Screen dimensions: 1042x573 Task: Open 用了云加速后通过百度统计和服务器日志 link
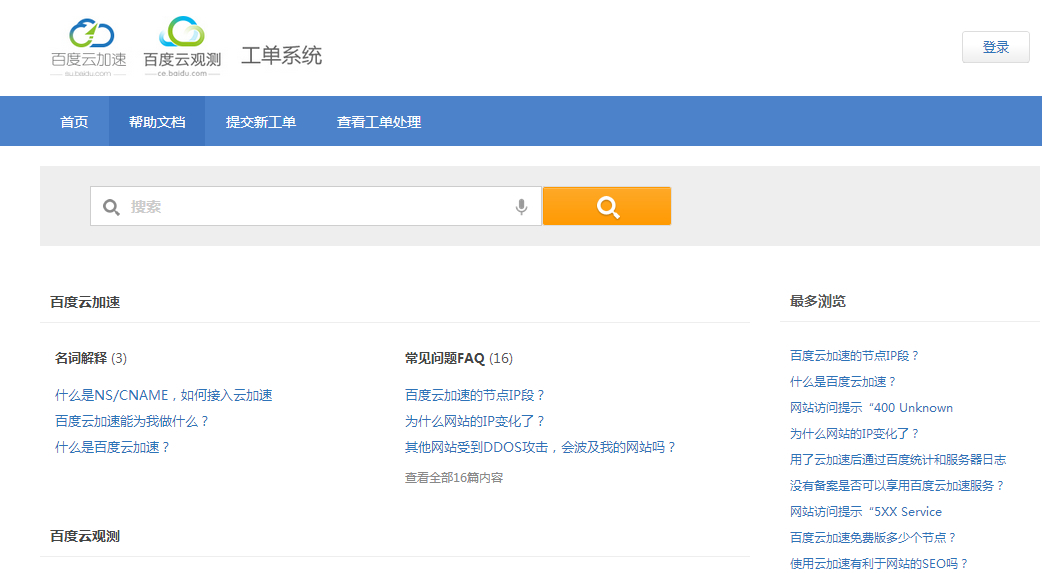pyautogui.click(x=898, y=459)
